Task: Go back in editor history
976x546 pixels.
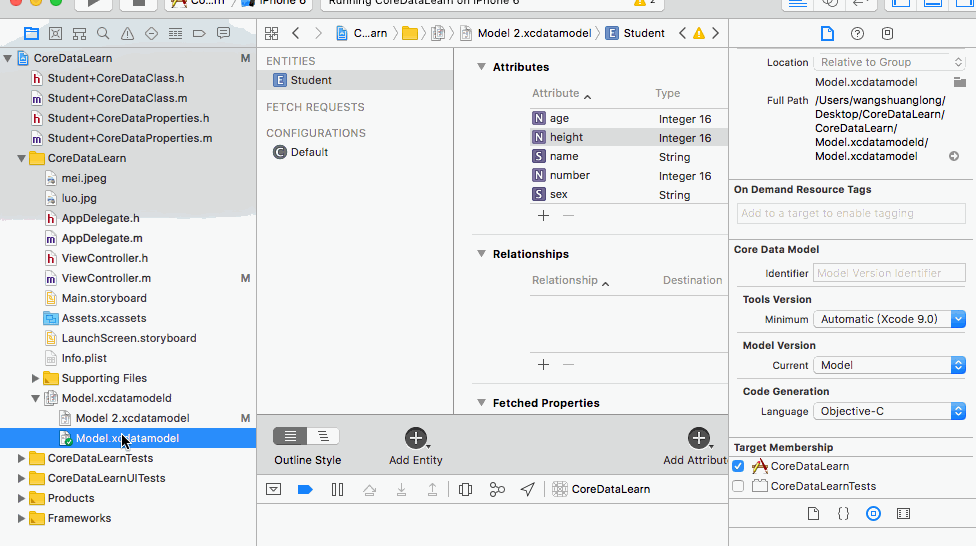Action: pyautogui.click(x=296, y=33)
